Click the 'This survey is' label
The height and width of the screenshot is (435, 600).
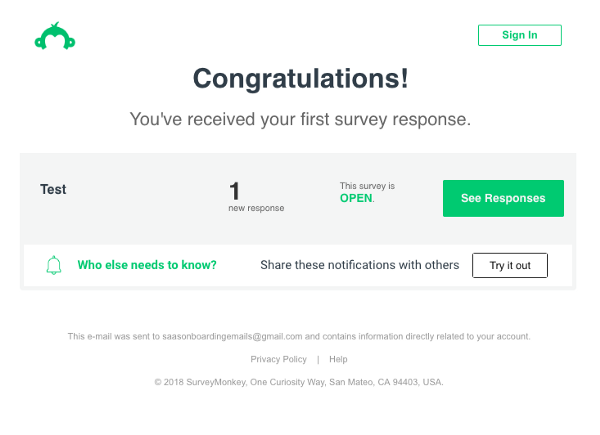coord(367,186)
